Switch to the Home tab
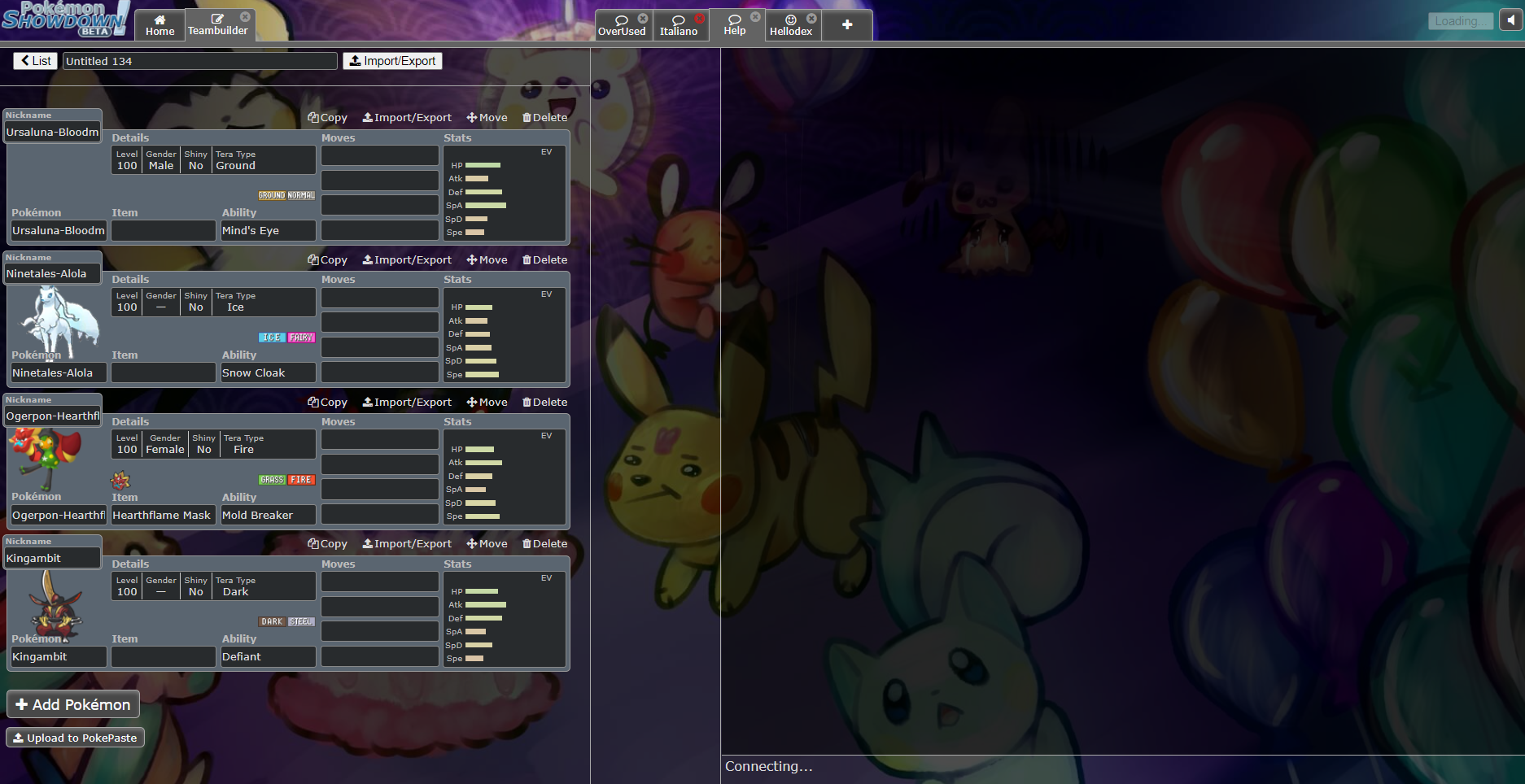 (159, 25)
